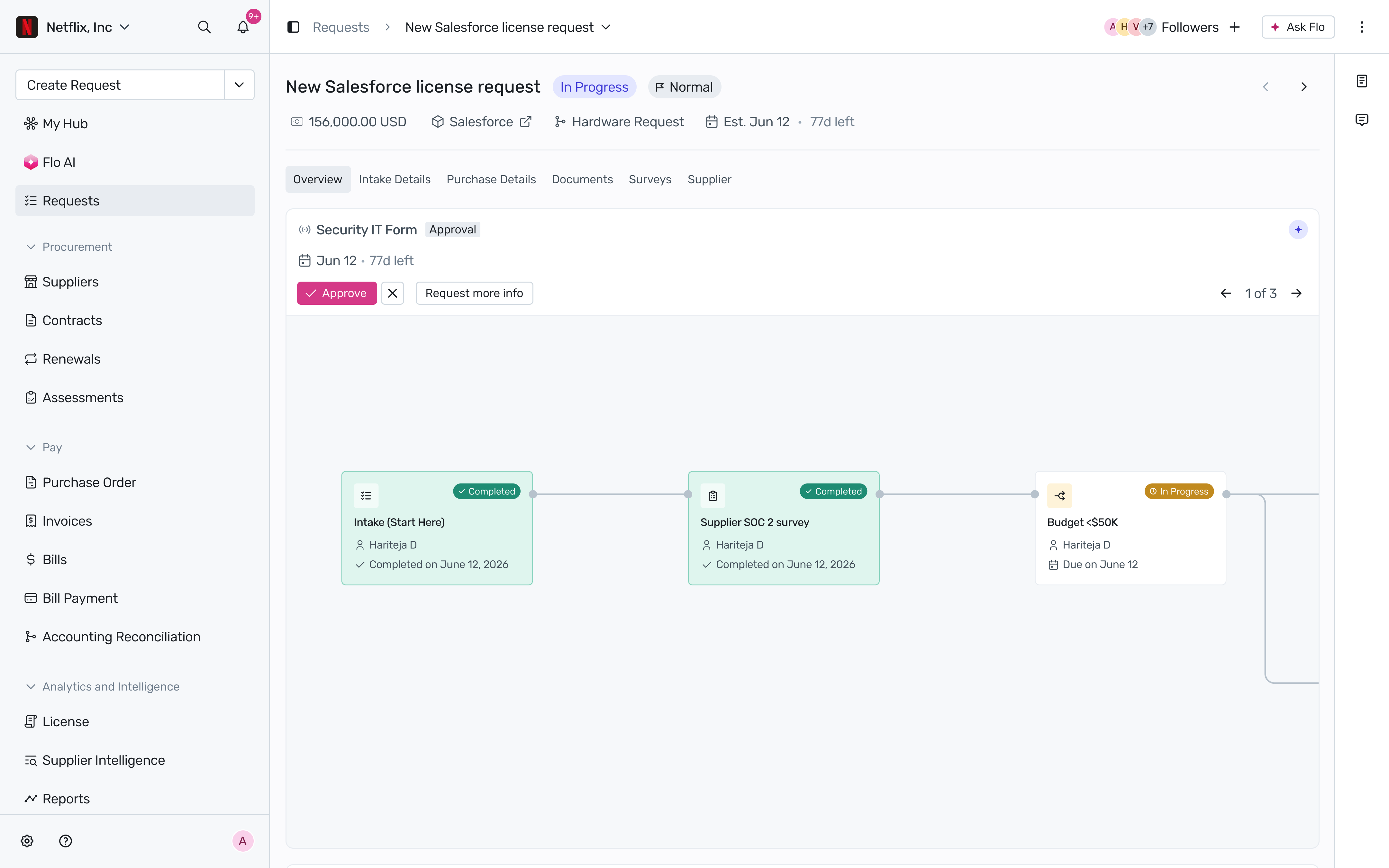The width and height of the screenshot is (1389, 868).
Task: Click the Approve button
Action: click(x=337, y=293)
